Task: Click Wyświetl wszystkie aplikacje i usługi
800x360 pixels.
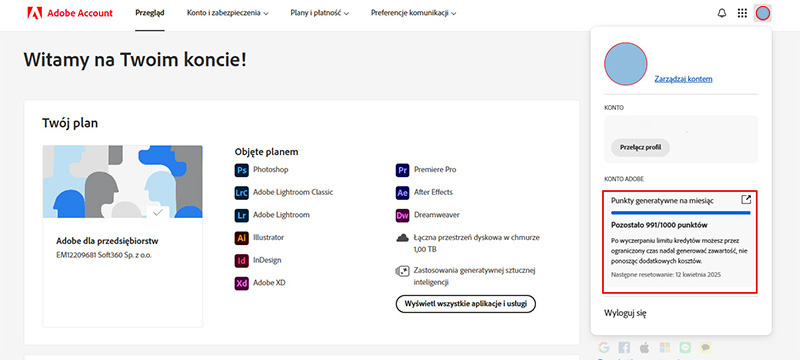Action: point(466,304)
